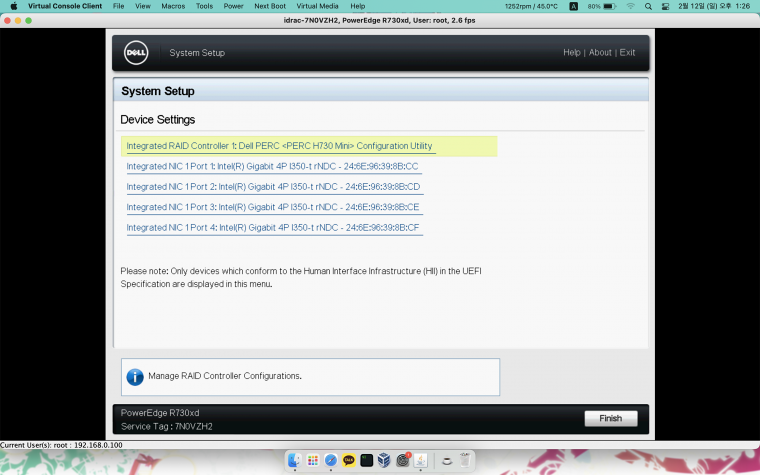
Task: Open Terminal from the Dock
Action: click(x=366, y=460)
